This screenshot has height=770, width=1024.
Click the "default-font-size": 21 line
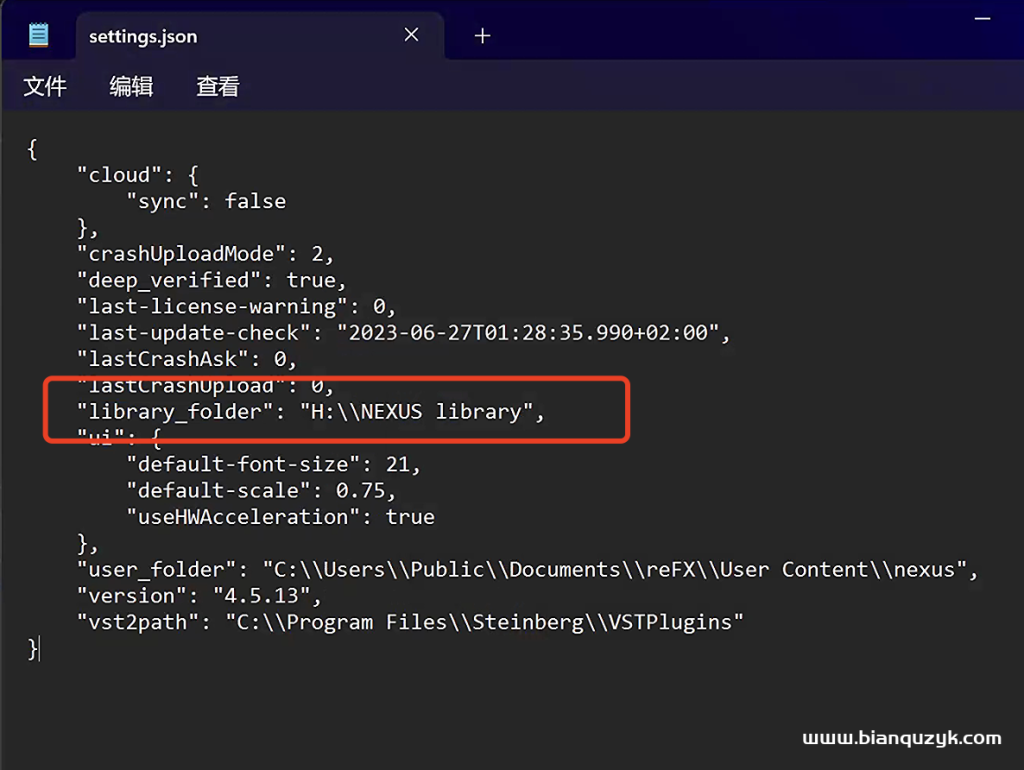pos(273,464)
